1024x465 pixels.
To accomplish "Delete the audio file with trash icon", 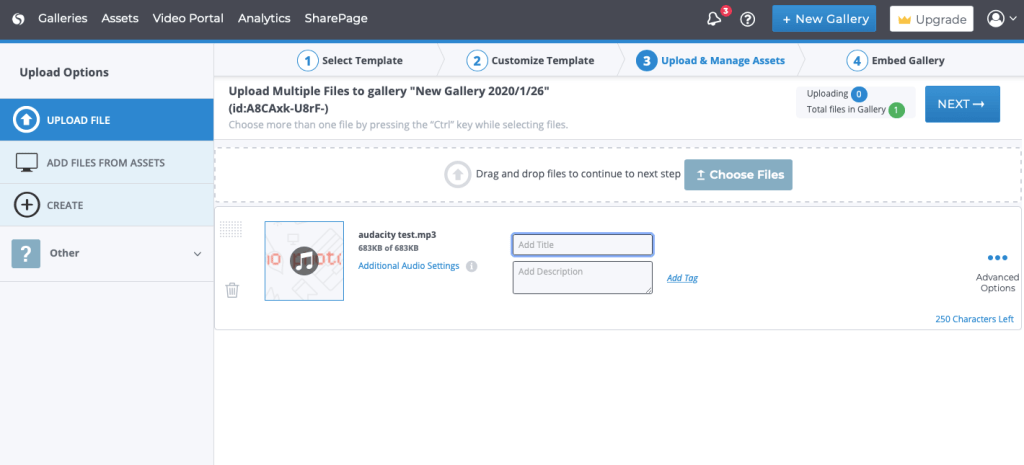I will [232, 290].
